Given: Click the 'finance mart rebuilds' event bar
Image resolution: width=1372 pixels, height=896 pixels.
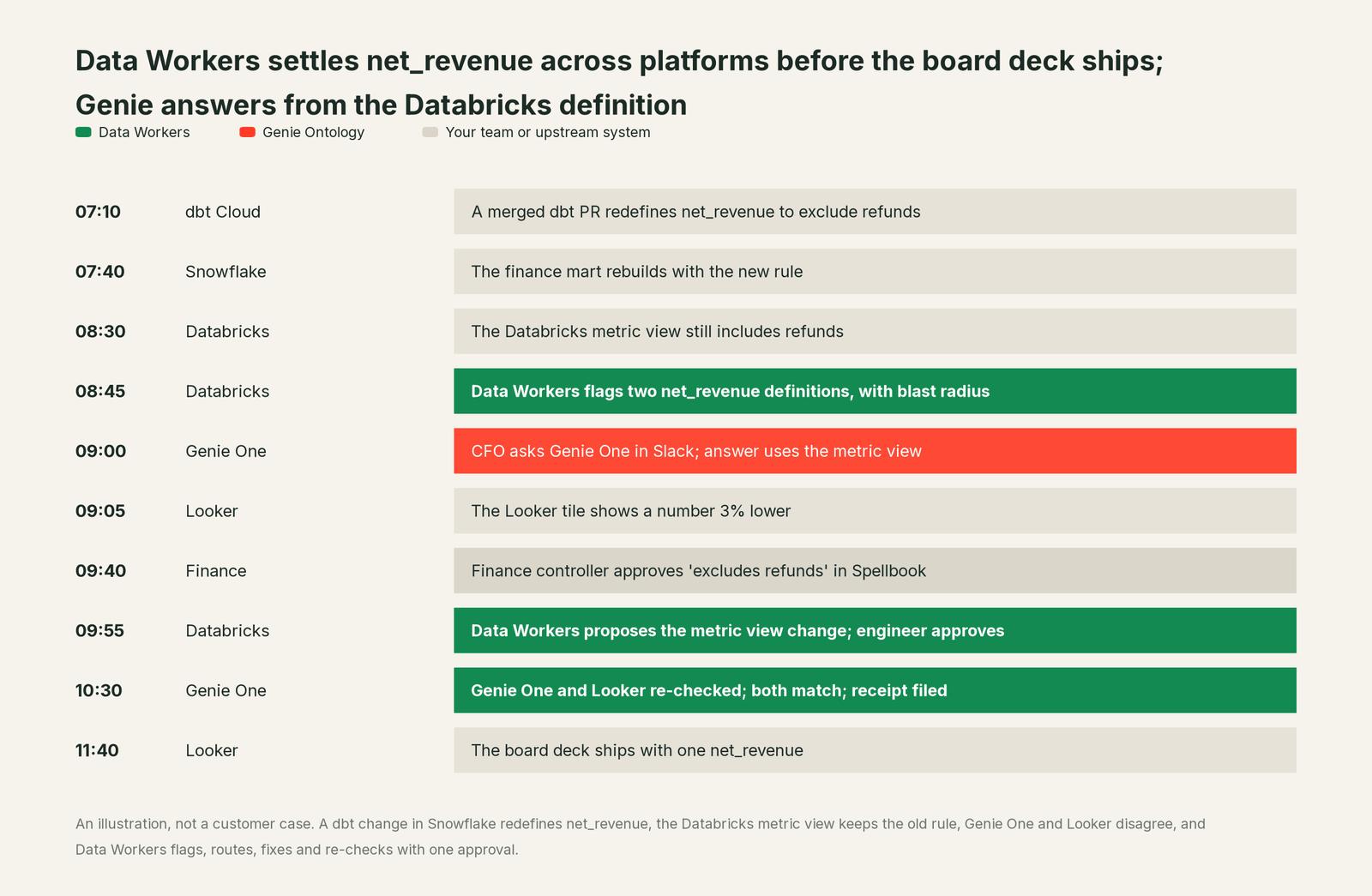Looking at the screenshot, I should 875,272.
